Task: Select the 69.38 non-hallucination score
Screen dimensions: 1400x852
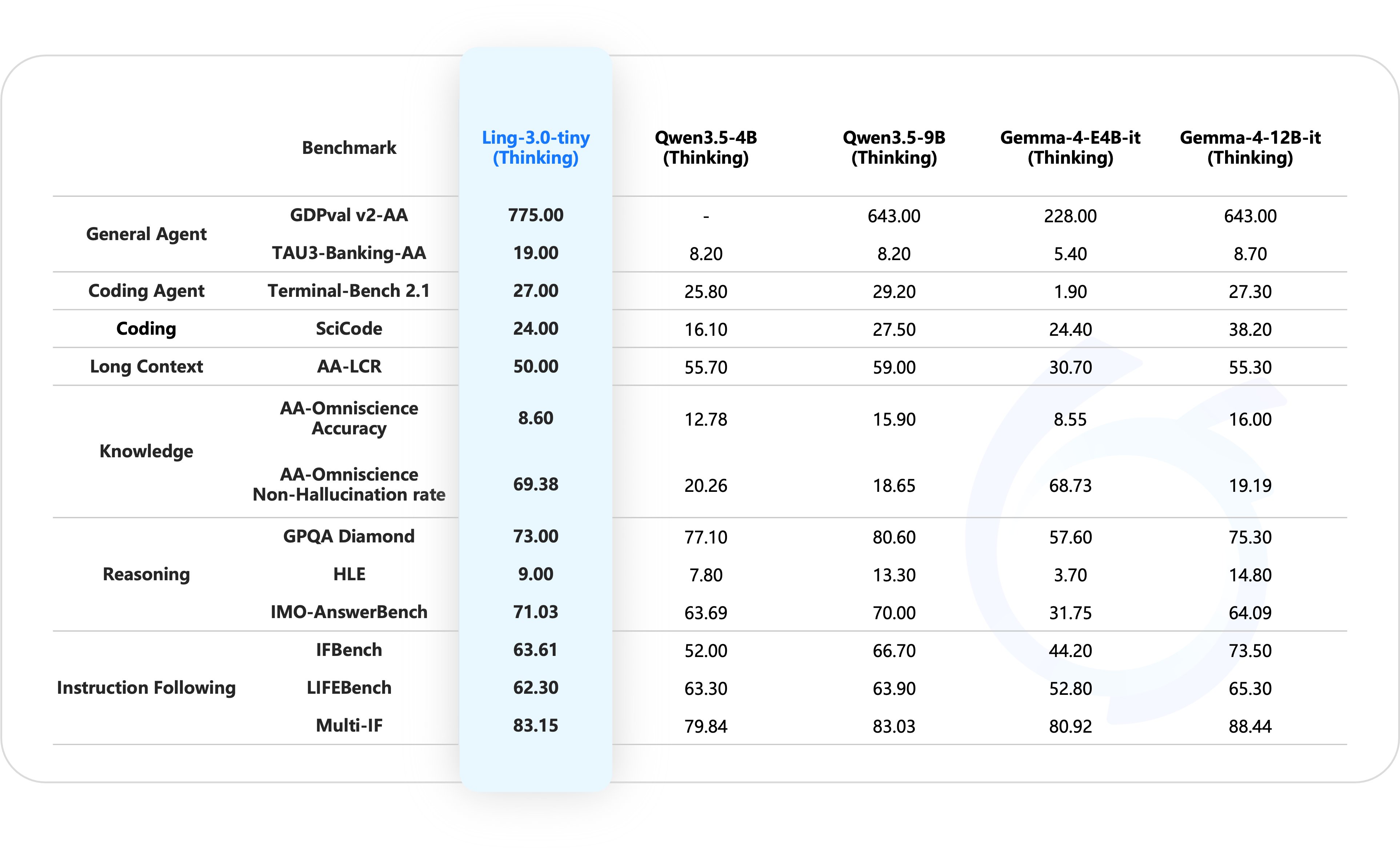Action: point(535,484)
